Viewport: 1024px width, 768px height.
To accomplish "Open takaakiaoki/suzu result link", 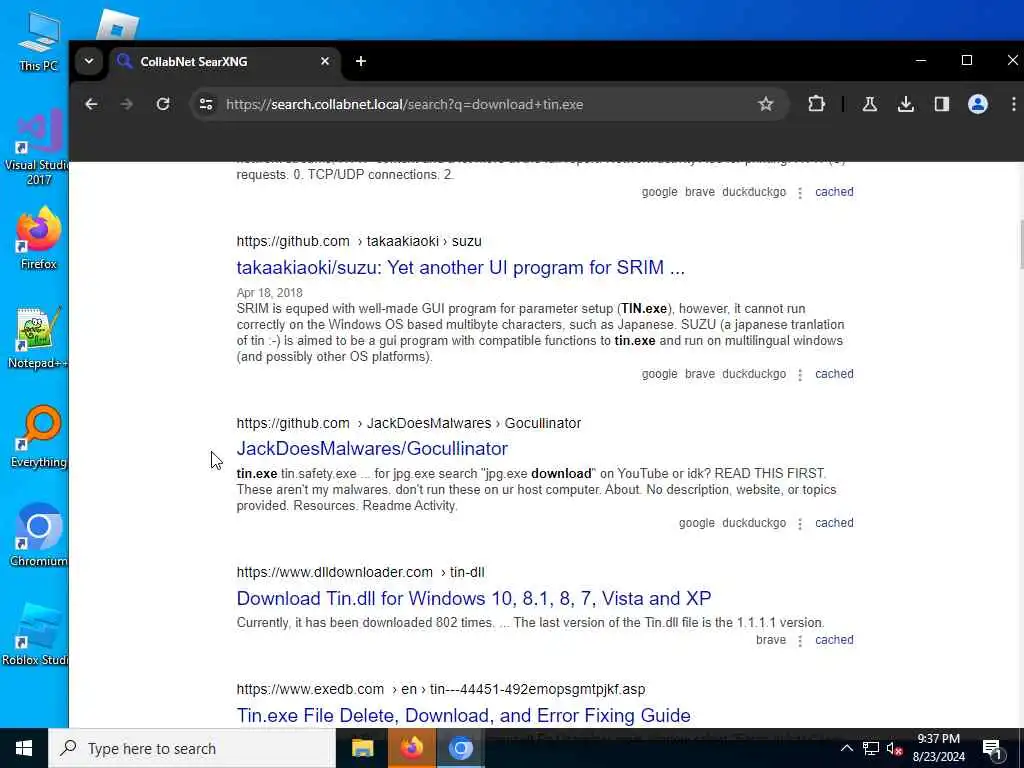I will pos(460,268).
